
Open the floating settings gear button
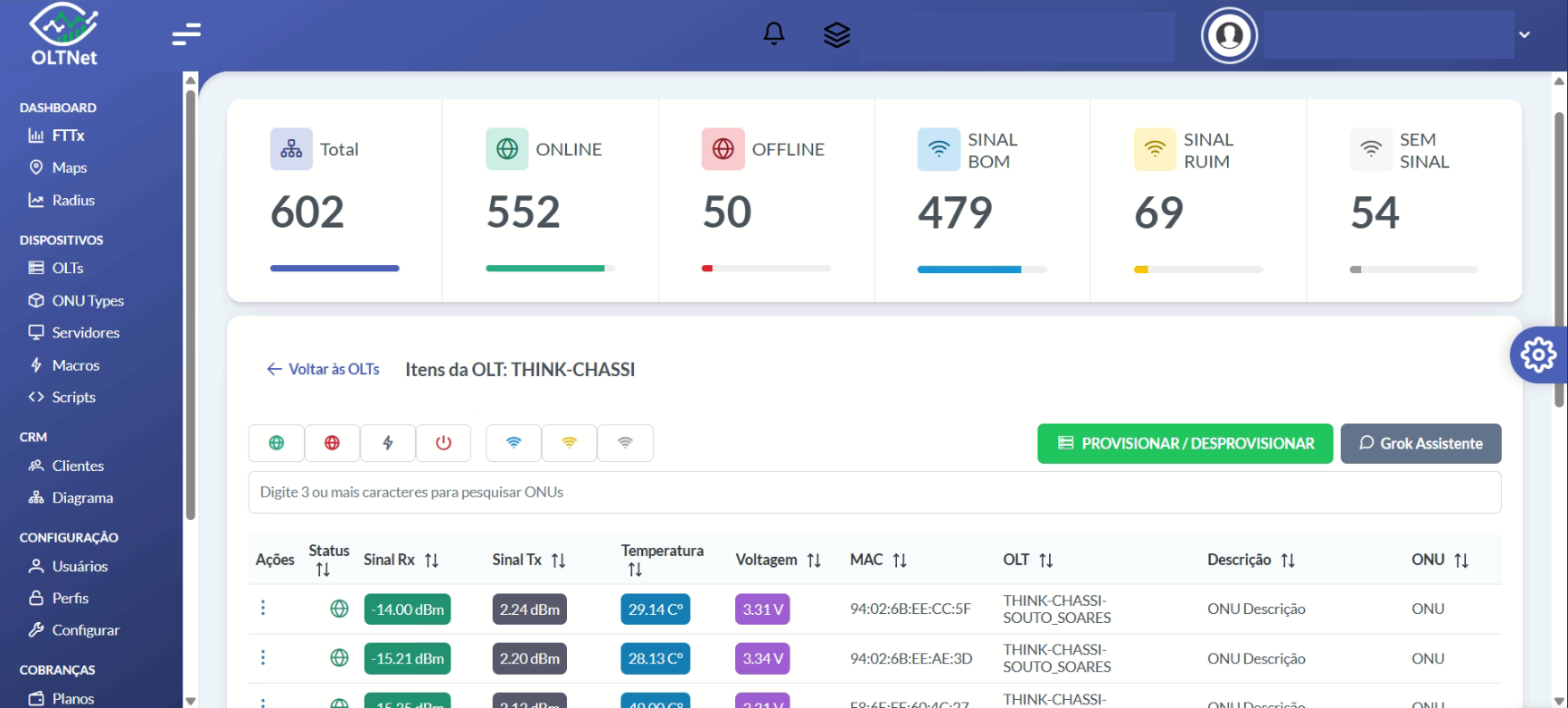click(1538, 354)
